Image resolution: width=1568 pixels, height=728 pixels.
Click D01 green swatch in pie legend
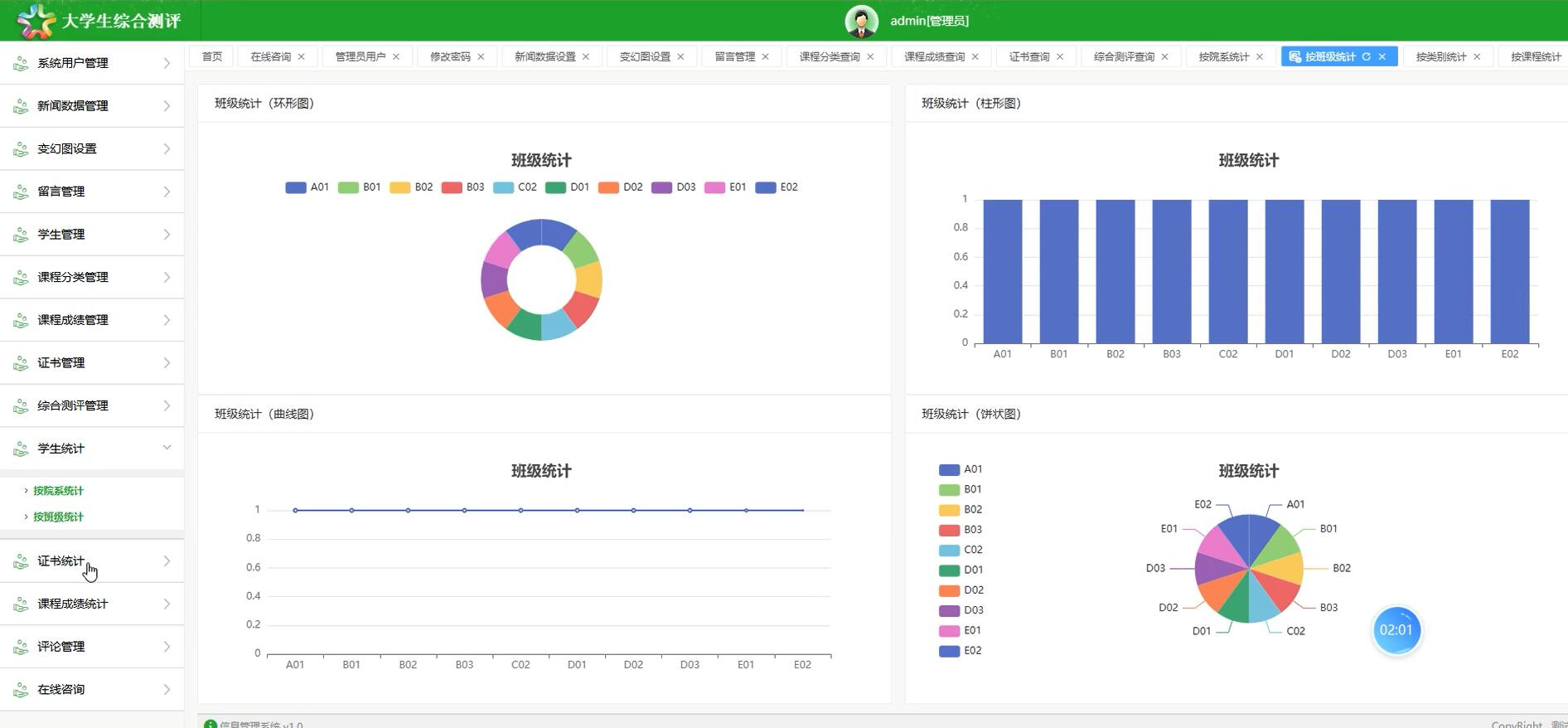(x=949, y=570)
